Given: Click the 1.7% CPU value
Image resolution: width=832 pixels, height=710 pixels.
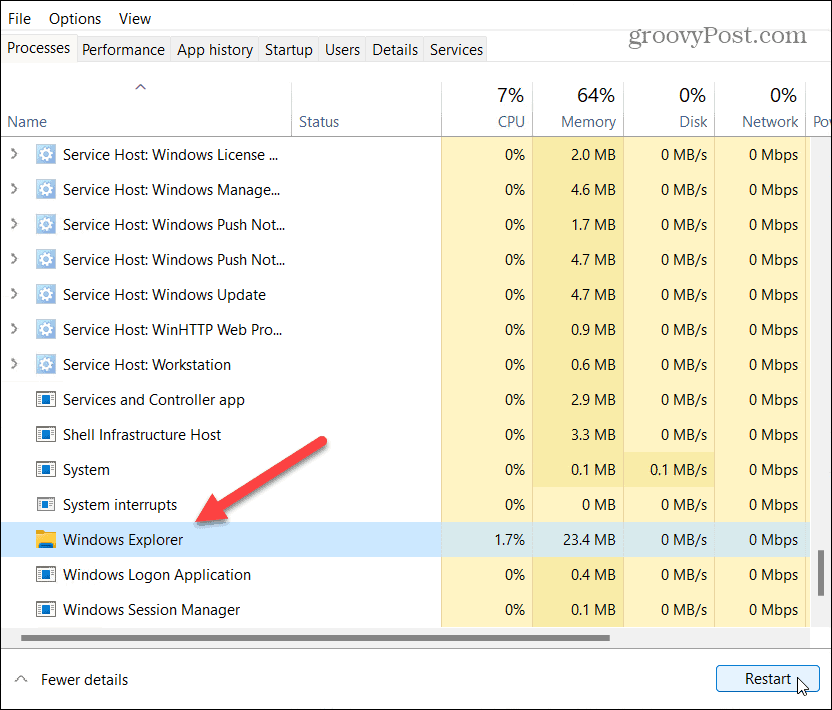Looking at the screenshot, I should point(509,540).
